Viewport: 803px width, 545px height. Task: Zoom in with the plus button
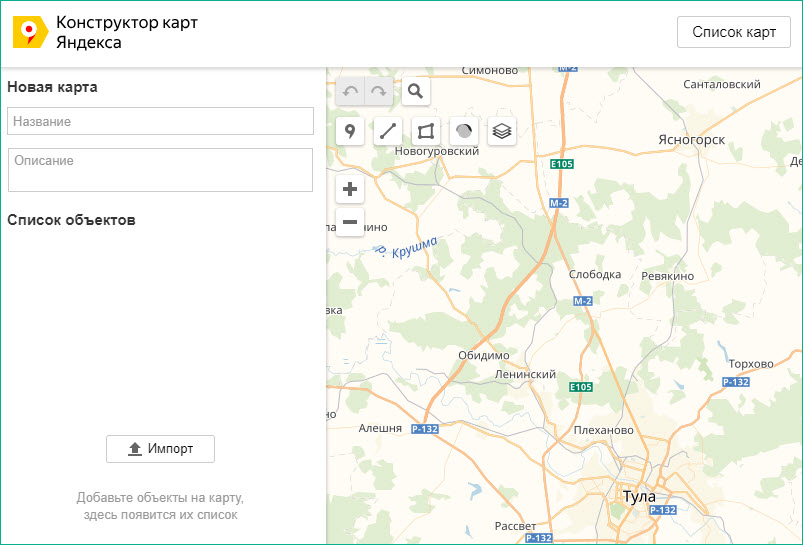tap(350, 189)
